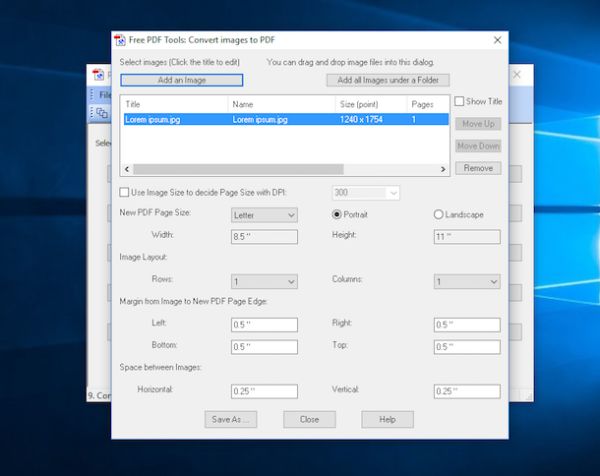The width and height of the screenshot is (600, 476).
Task: Open the File menu in background window
Action: click(x=104, y=94)
